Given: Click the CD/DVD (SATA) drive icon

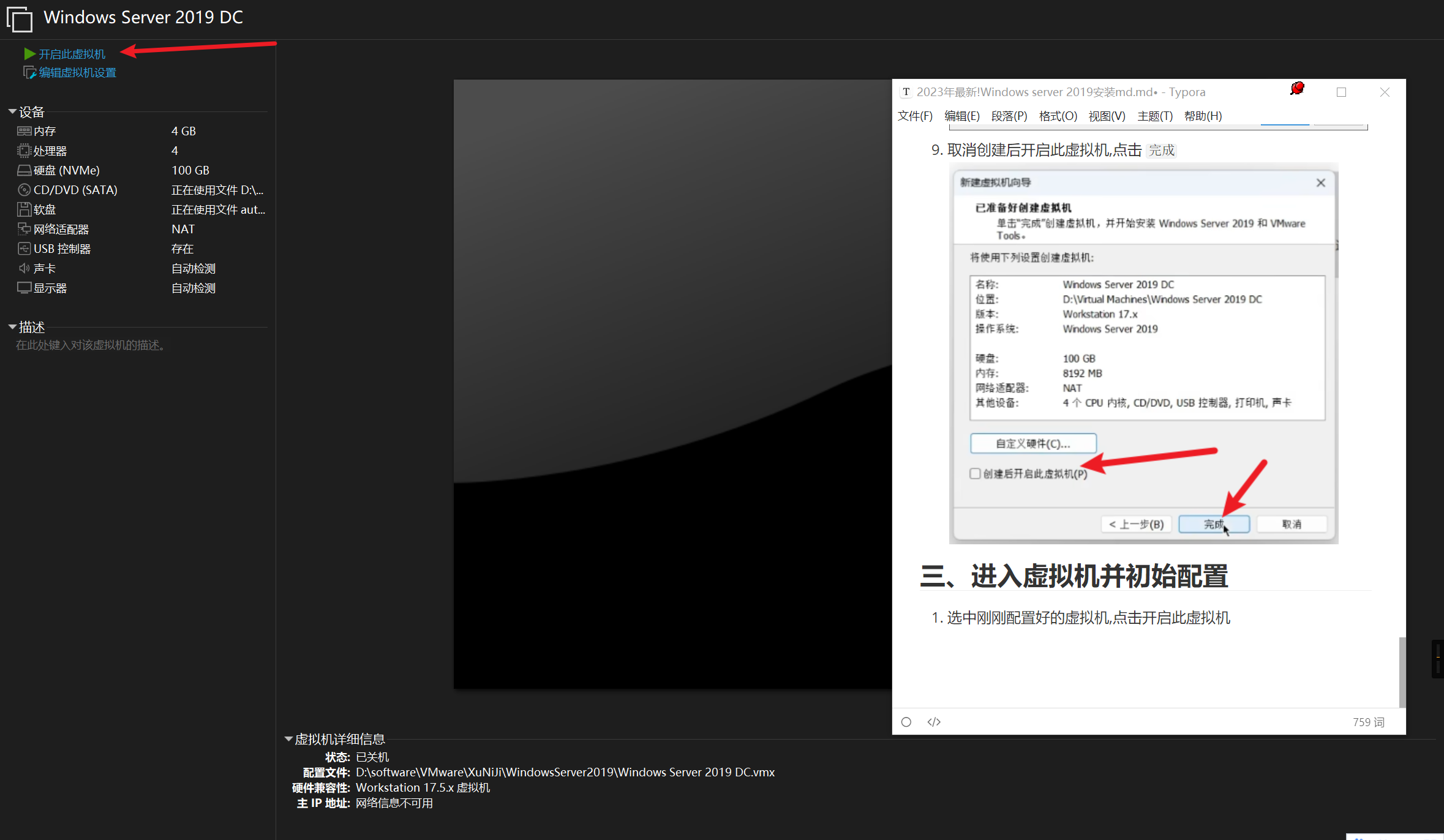Looking at the screenshot, I should 24,190.
